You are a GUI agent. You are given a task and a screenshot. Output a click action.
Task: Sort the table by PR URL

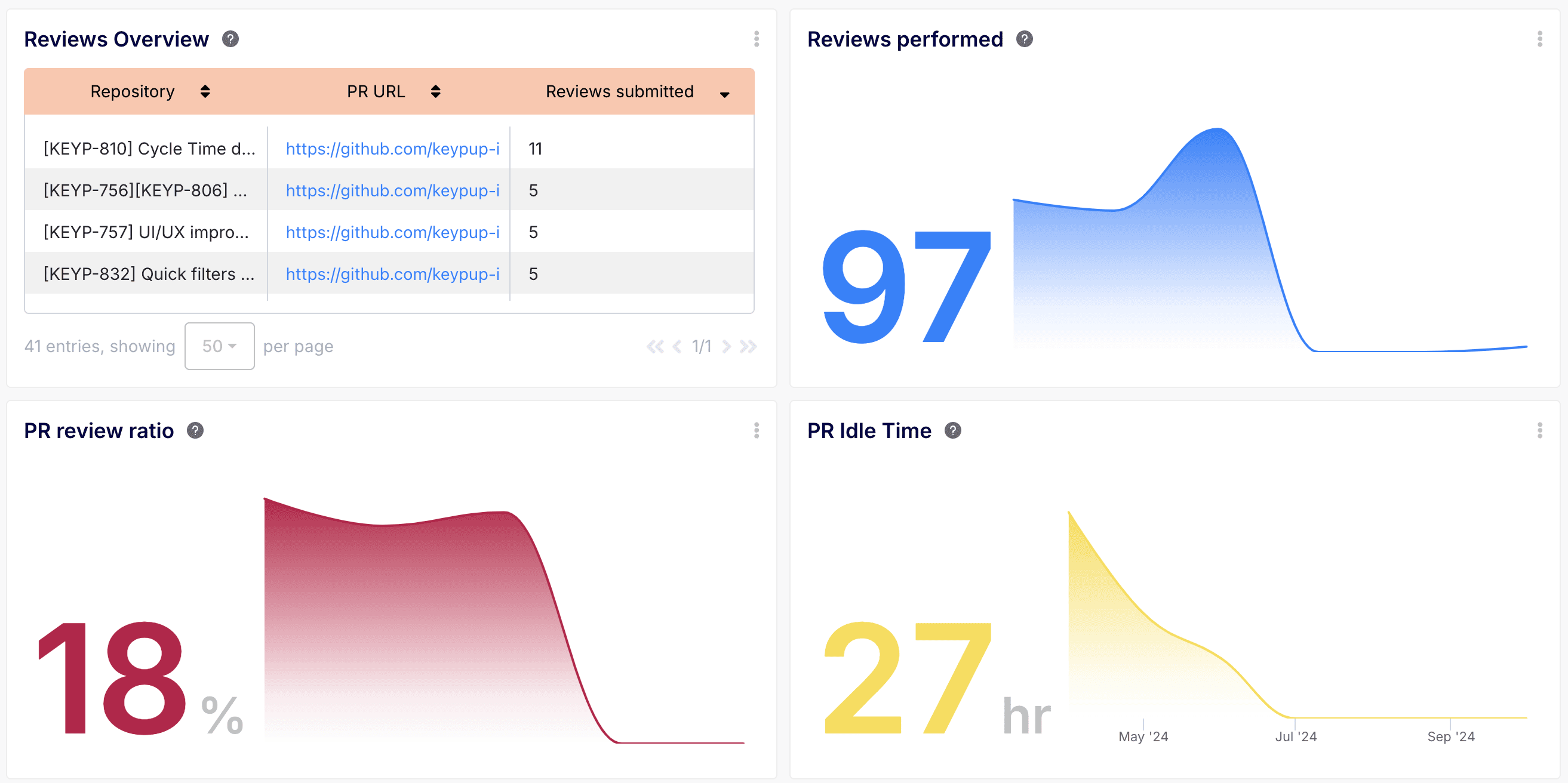436,91
